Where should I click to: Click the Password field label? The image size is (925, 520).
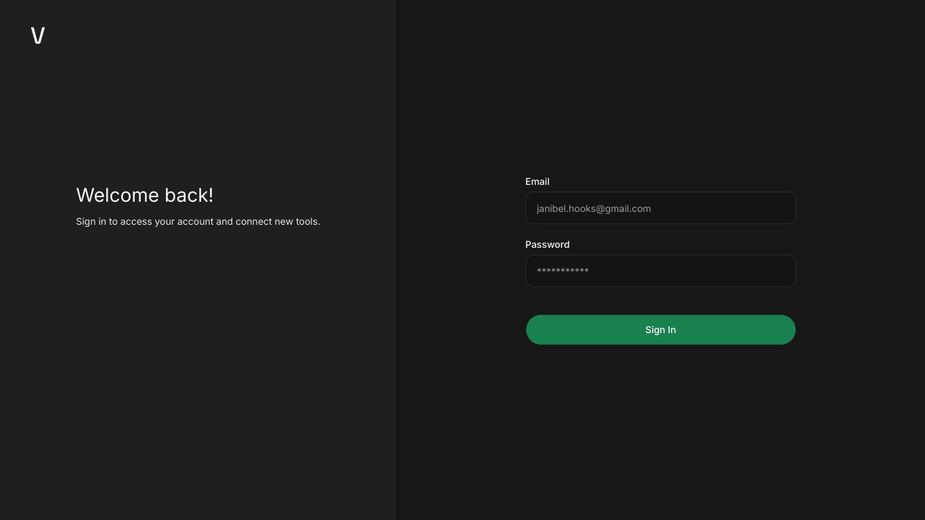(x=547, y=245)
